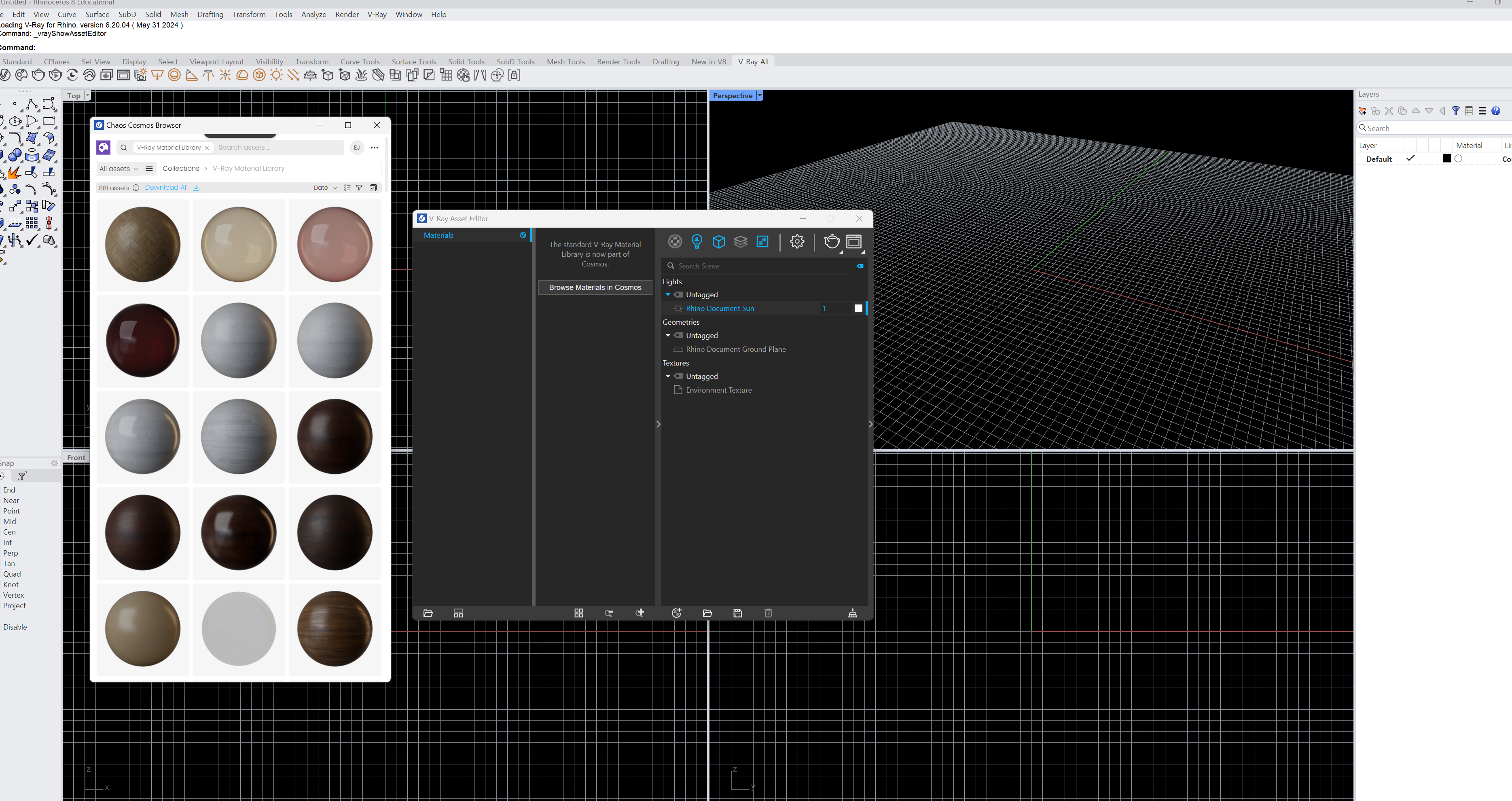Show the V-Ray Frame Buffer toolbar icon
This screenshot has width=1512, height=801.
(123, 75)
